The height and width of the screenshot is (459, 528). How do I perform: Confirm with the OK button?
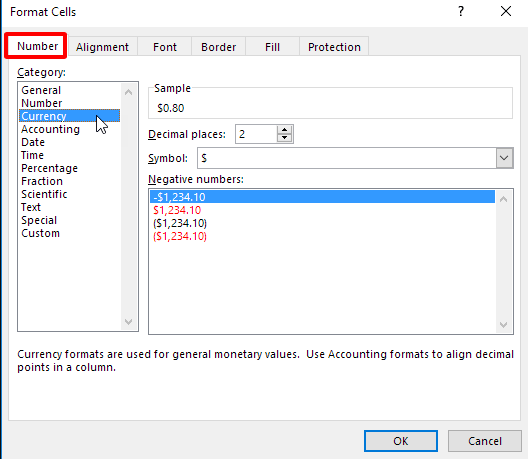[x=401, y=441]
